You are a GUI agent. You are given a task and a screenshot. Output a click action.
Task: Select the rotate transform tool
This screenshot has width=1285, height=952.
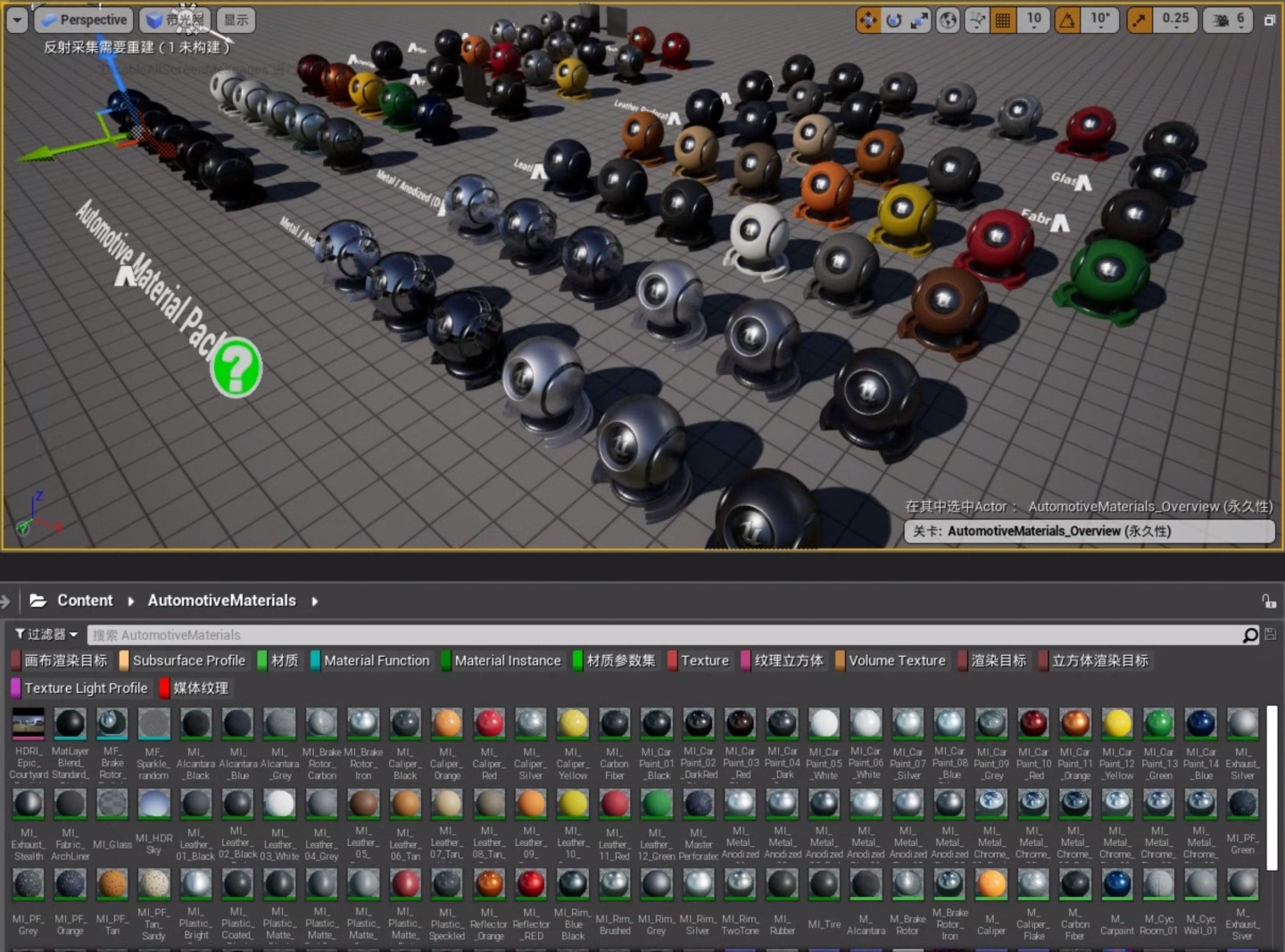coord(893,20)
